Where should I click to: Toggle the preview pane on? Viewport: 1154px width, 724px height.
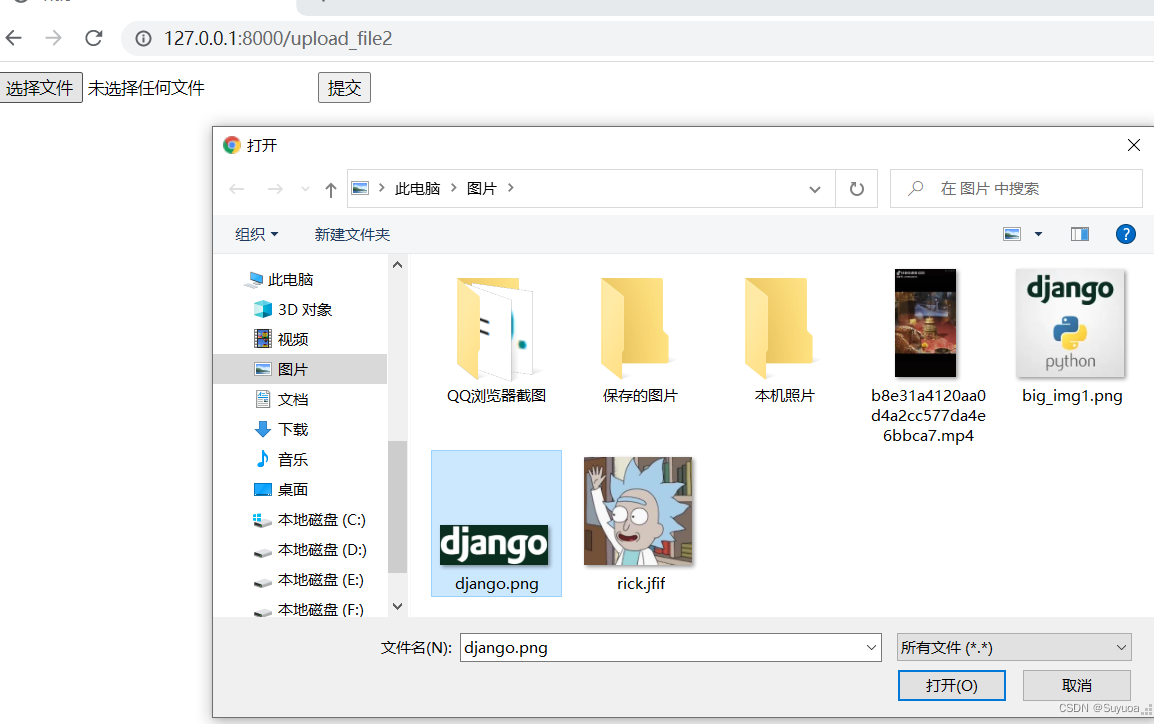[1079, 234]
